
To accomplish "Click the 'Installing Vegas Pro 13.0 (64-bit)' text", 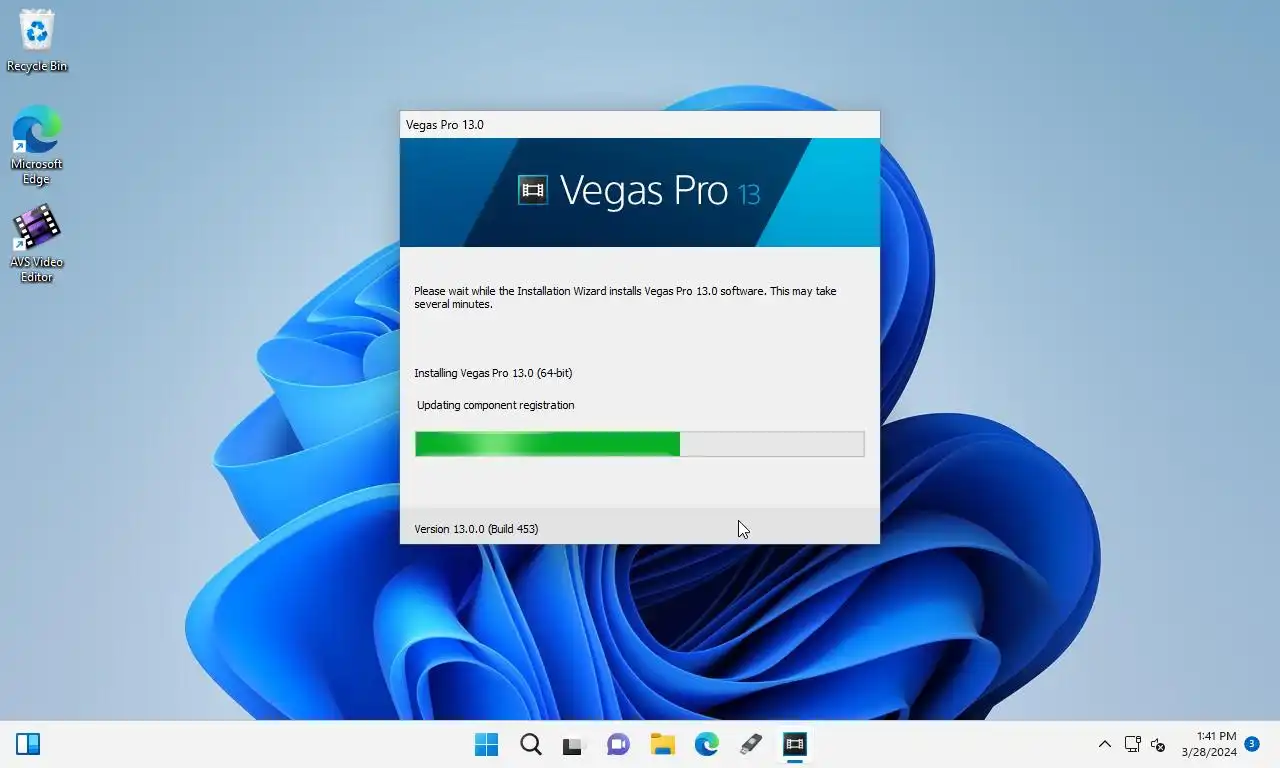I will click(x=493, y=373).
